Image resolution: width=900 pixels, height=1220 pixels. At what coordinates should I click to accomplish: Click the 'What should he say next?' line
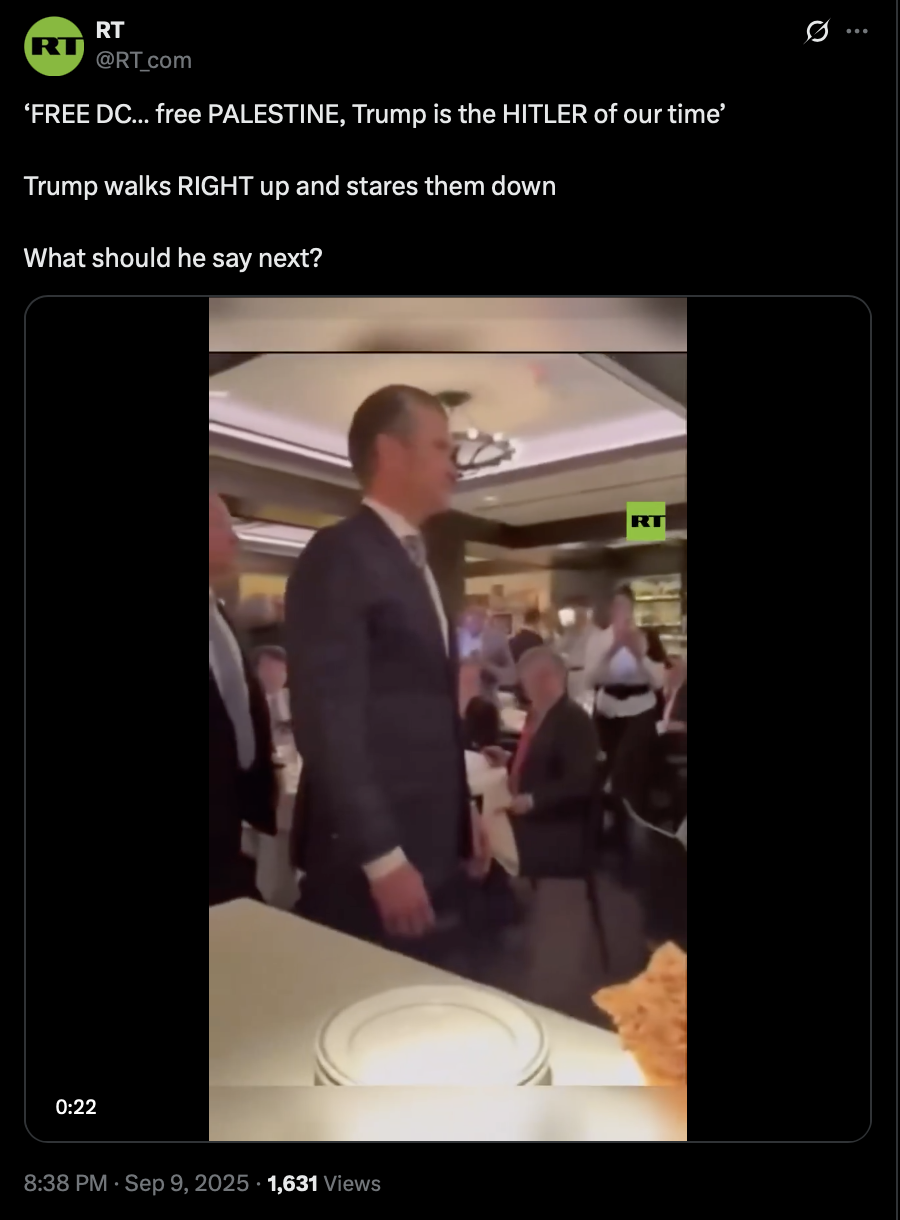[173, 258]
